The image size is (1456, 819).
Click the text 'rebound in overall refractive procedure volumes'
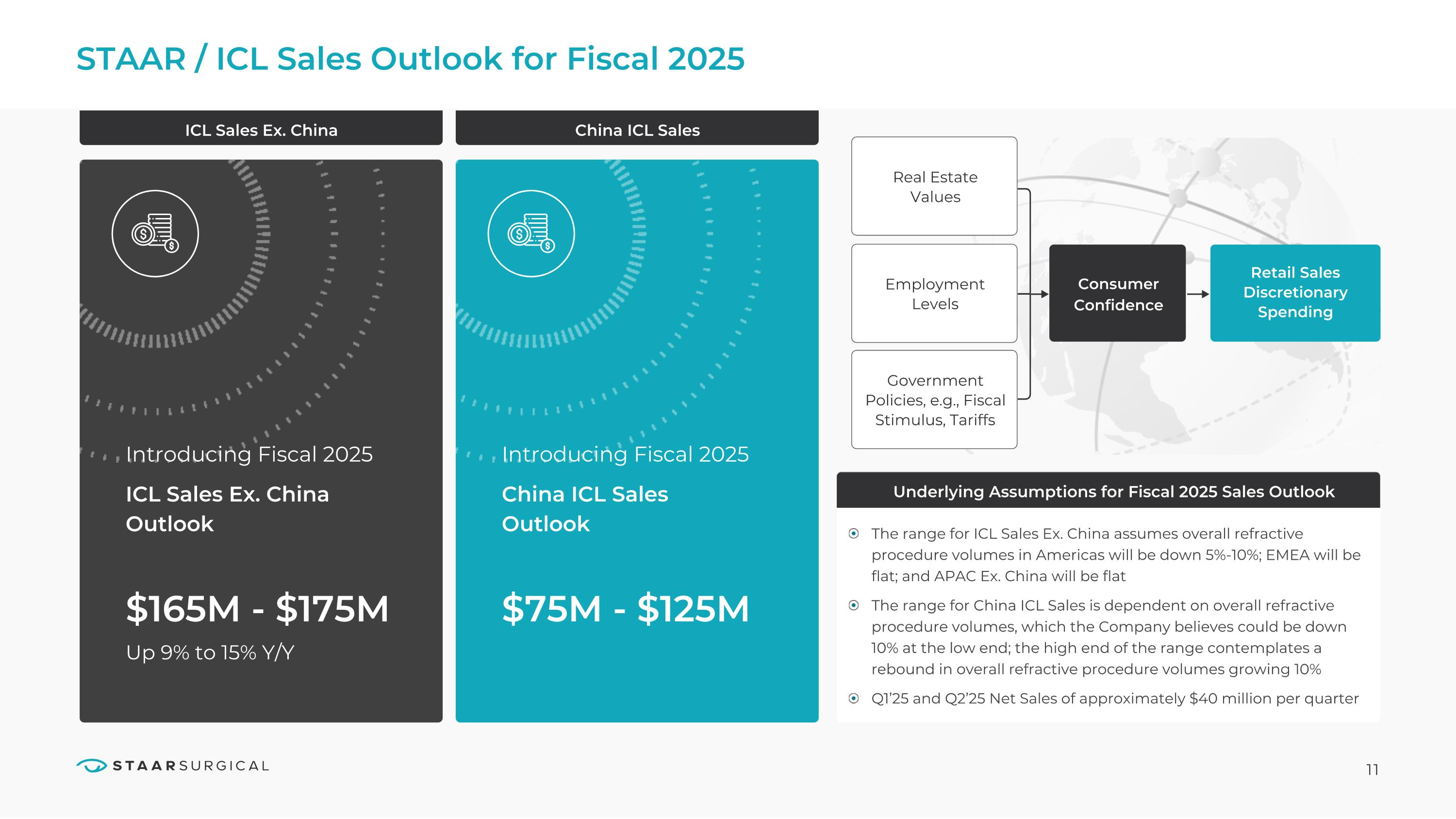tap(1049, 669)
